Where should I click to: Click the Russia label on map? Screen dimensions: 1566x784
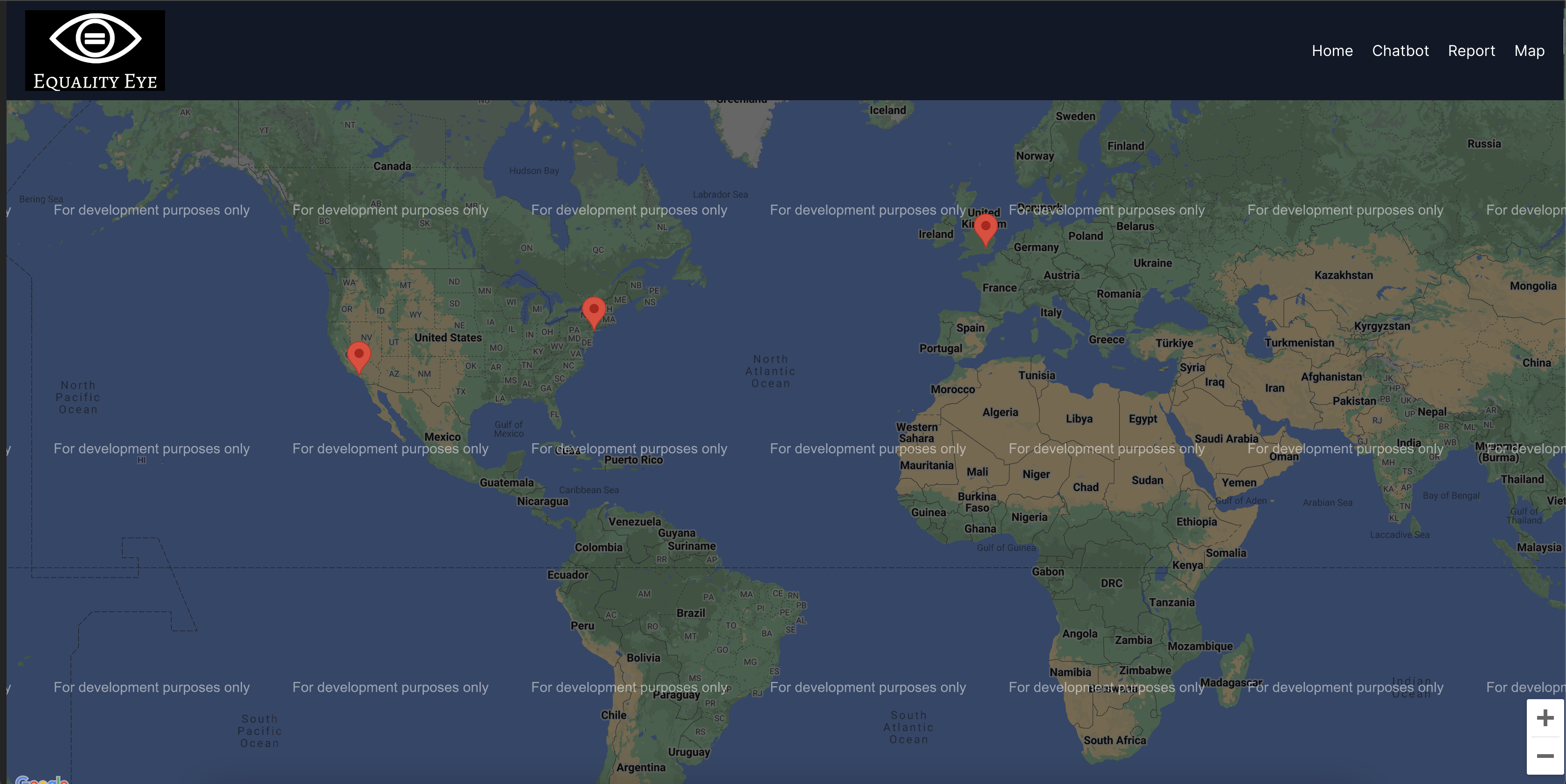click(x=1484, y=144)
